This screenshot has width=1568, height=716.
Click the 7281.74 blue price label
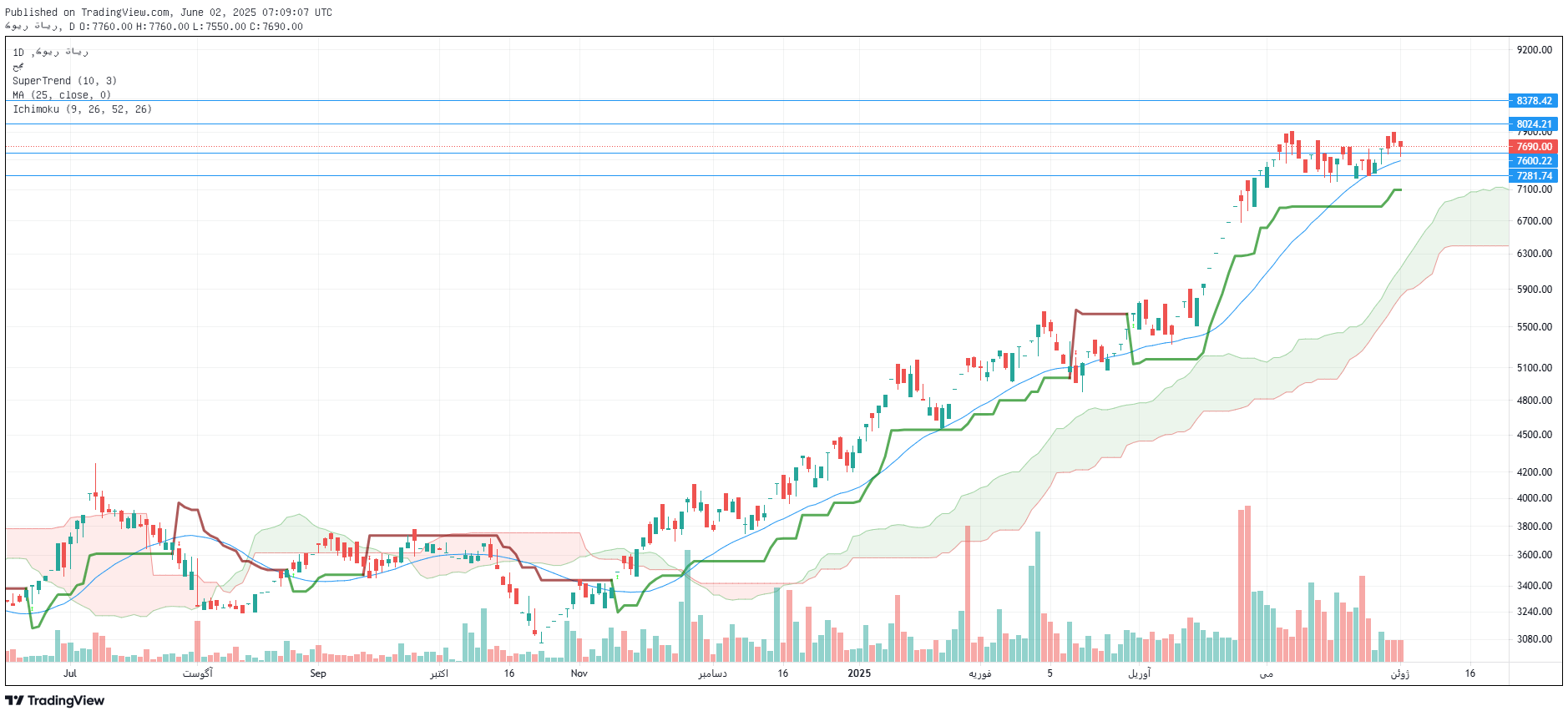pos(1534,176)
